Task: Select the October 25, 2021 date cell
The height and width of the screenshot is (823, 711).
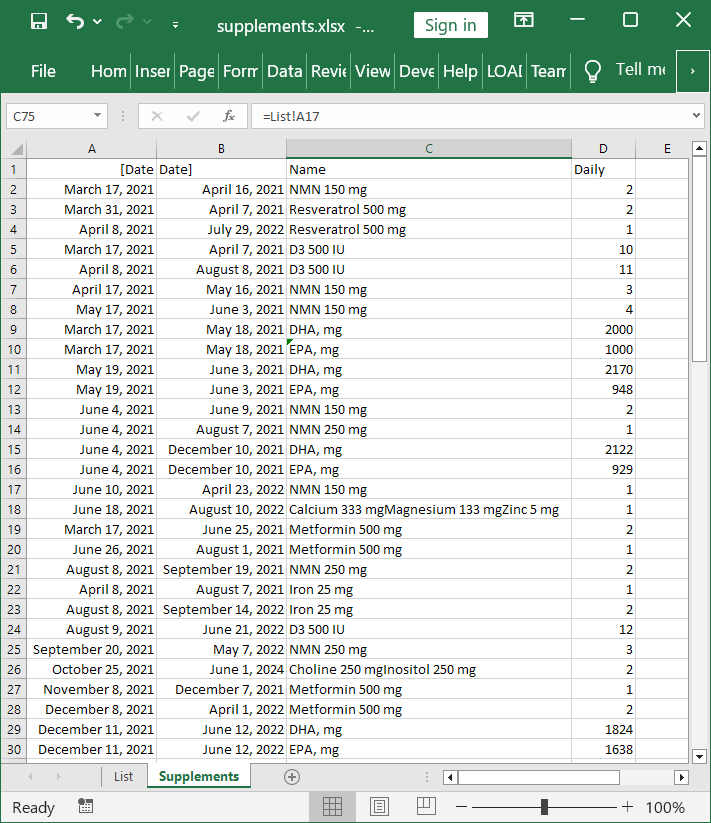Action: click(92, 670)
